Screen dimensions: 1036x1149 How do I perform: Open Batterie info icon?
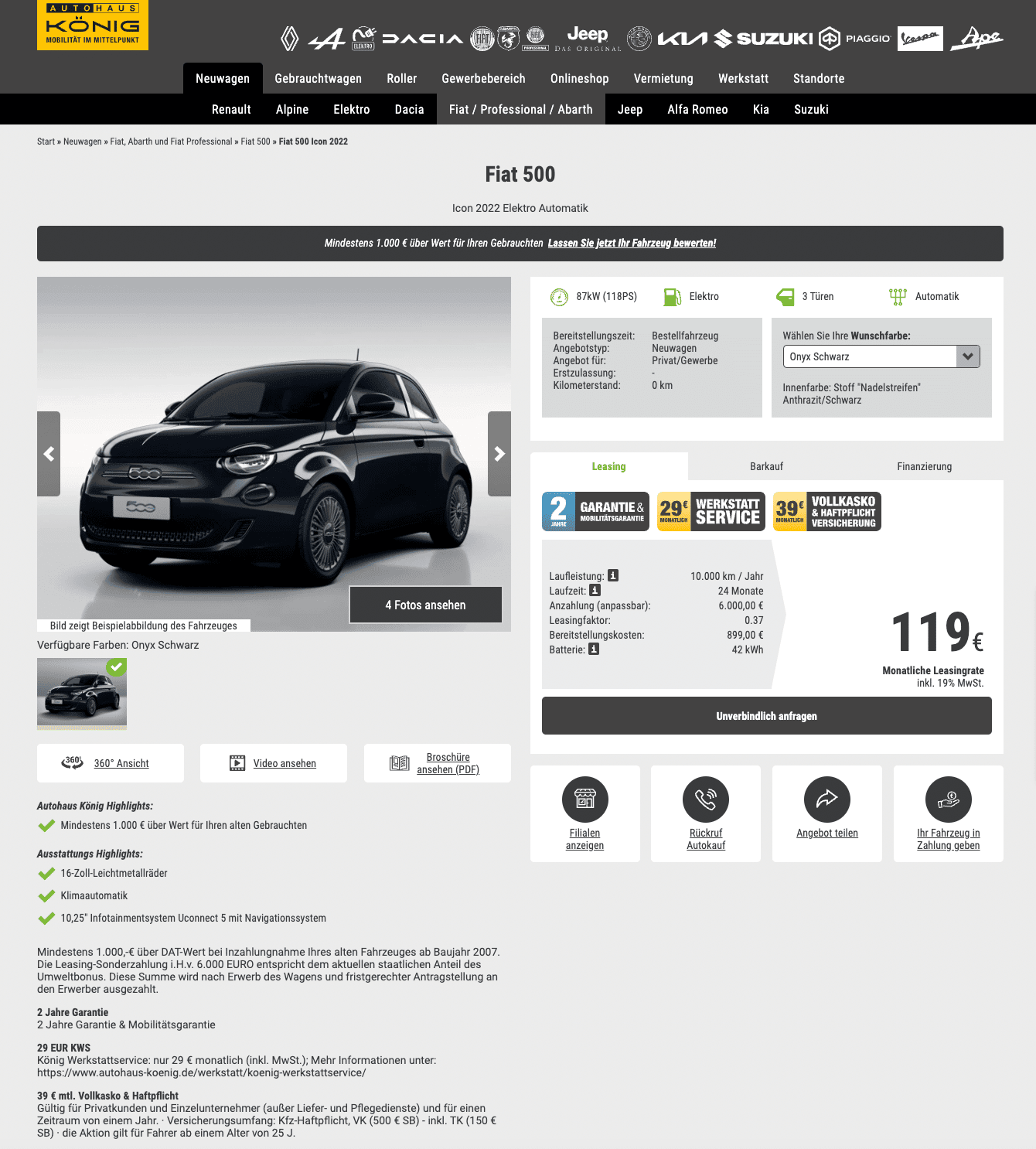(594, 649)
